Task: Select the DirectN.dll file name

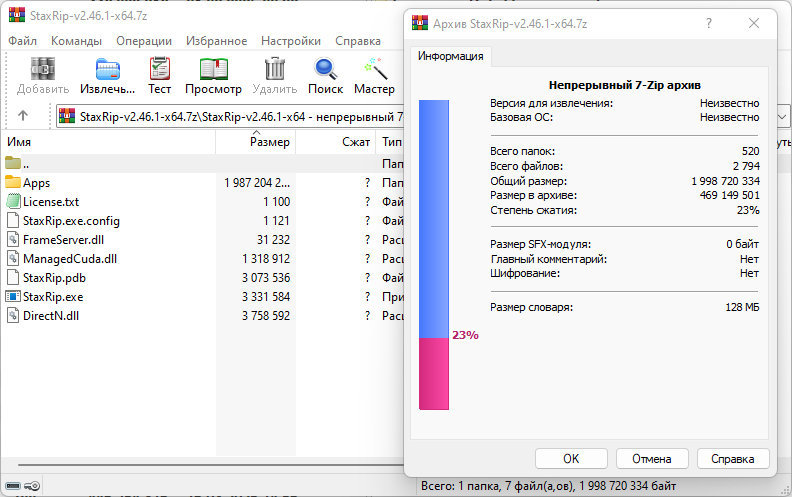Action: (51, 316)
